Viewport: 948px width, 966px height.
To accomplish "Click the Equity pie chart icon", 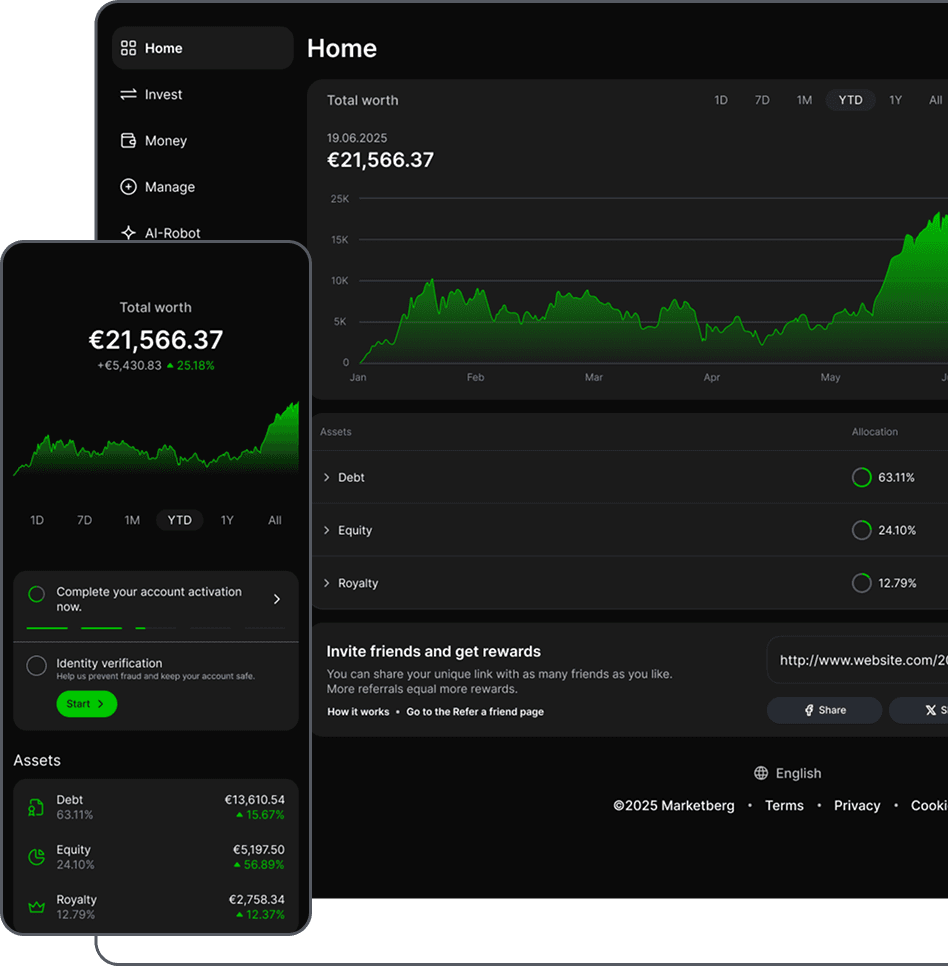I will pyautogui.click(x=37, y=857).
